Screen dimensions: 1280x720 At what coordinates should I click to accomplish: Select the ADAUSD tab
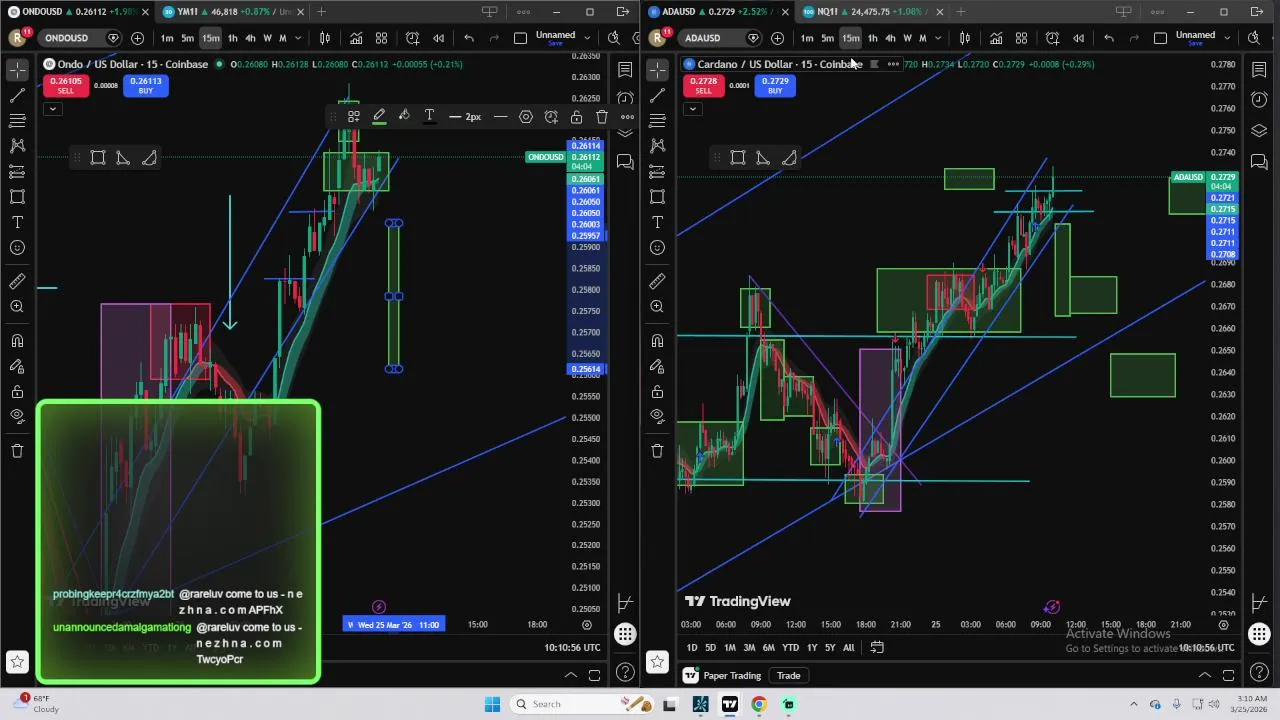715,12
